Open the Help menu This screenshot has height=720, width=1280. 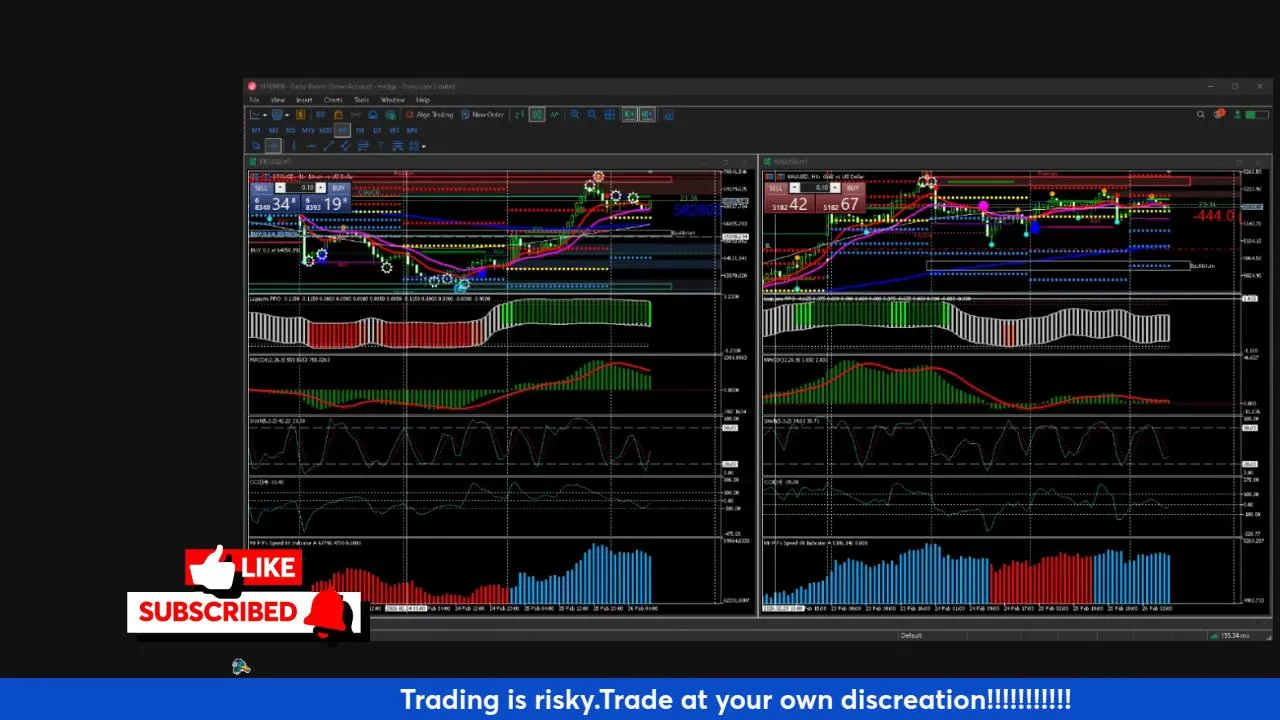coord(423,100)
